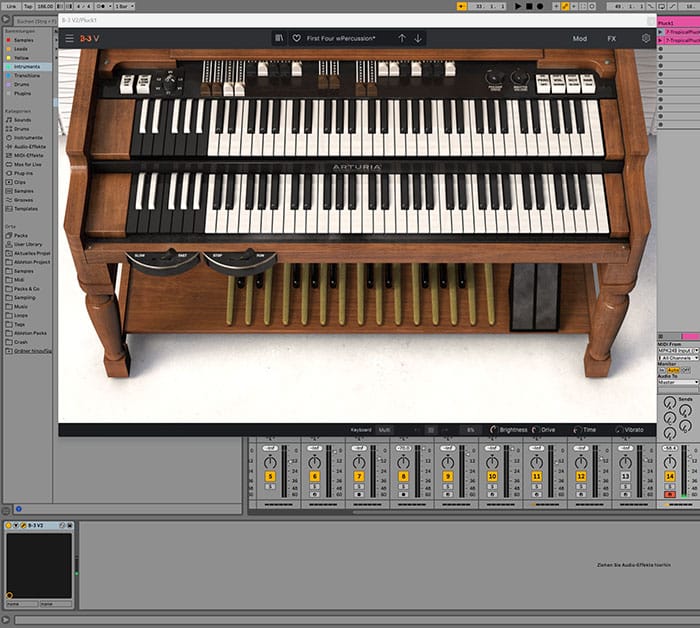Toggle track 10 activator button
700x628 pixels.
492,476
